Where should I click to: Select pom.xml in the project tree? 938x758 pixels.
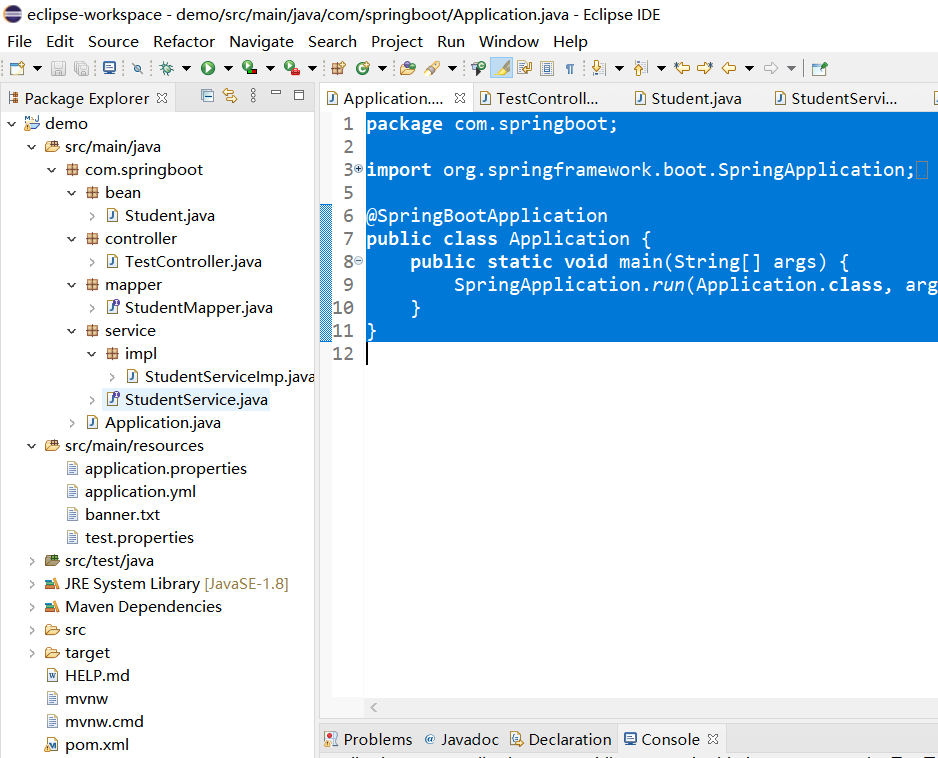coord(96,744)
